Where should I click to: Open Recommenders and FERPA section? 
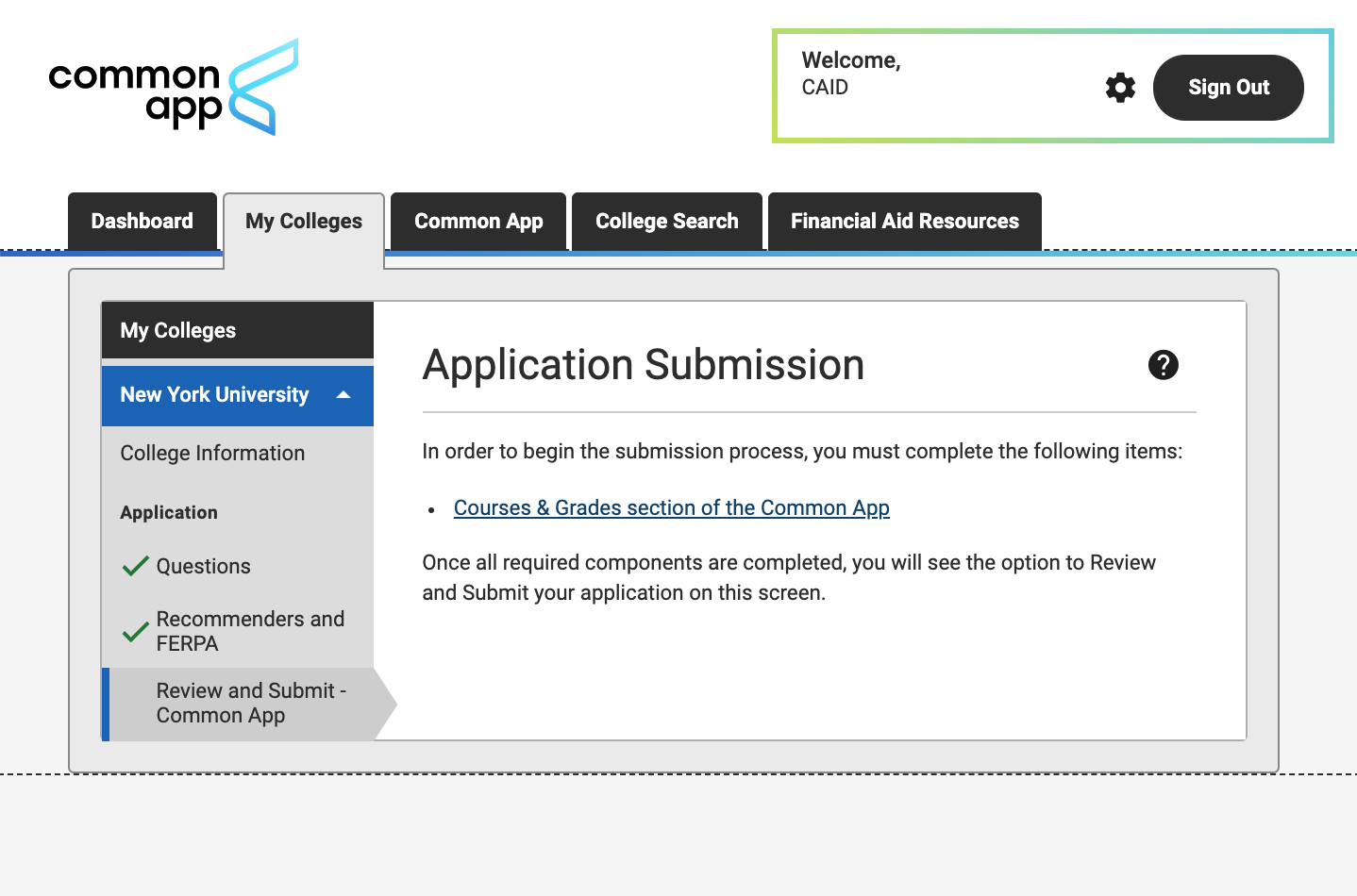(251, 631)
